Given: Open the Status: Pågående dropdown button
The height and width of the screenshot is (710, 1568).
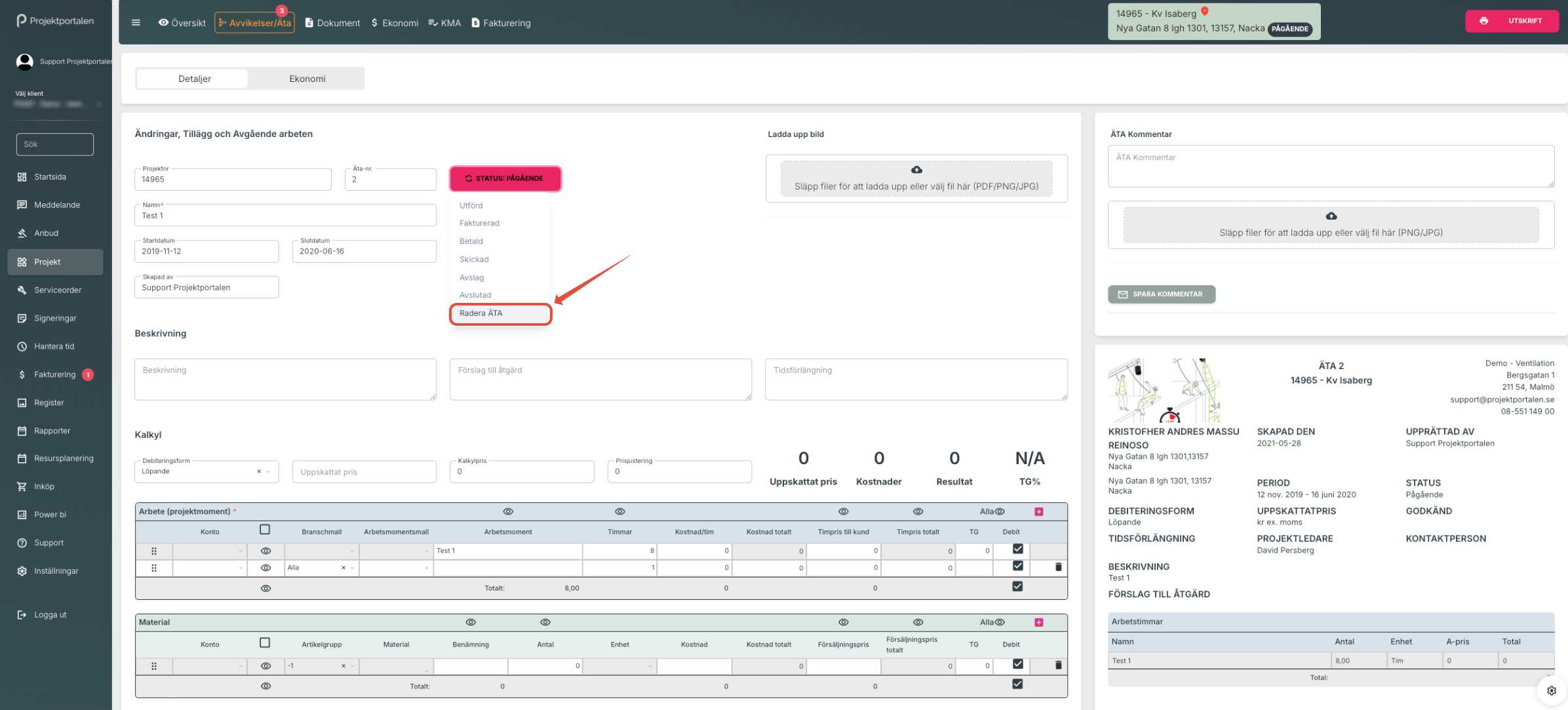Looking at the screenshot, I should click(x=505, y=178).
